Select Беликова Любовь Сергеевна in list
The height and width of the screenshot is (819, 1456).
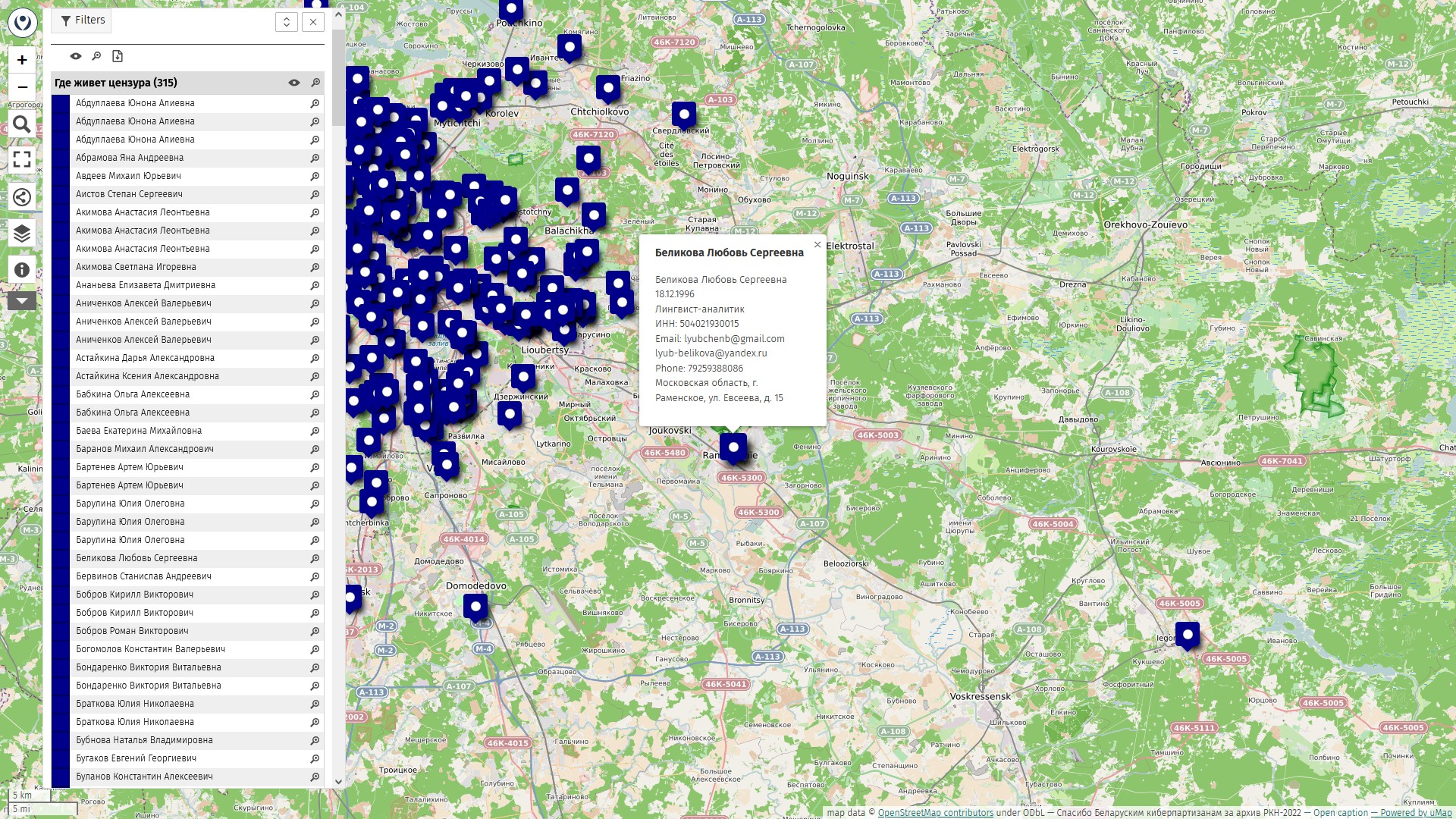[136, 558]
